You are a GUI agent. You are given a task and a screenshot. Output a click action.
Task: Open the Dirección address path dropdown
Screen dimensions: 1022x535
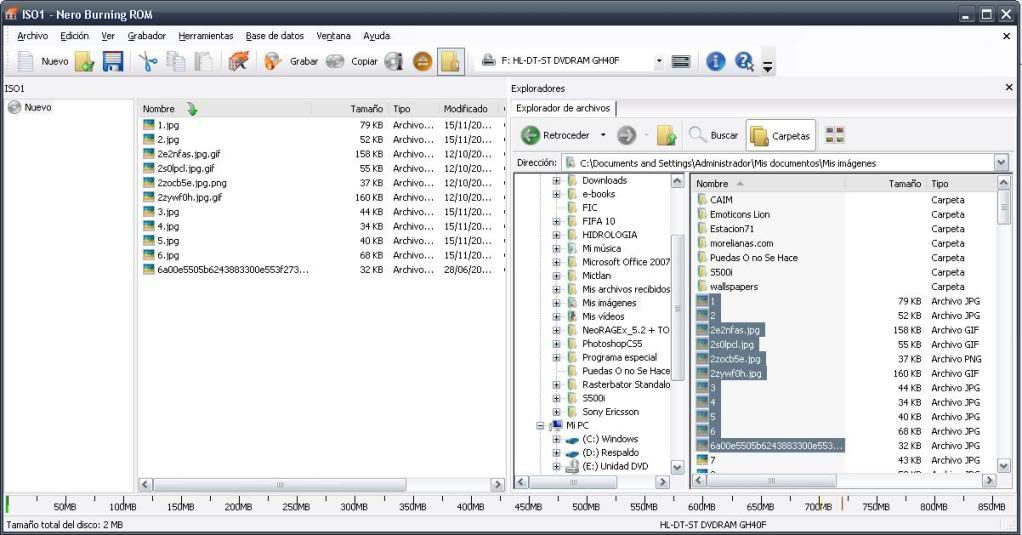(x=1001, y=163)
